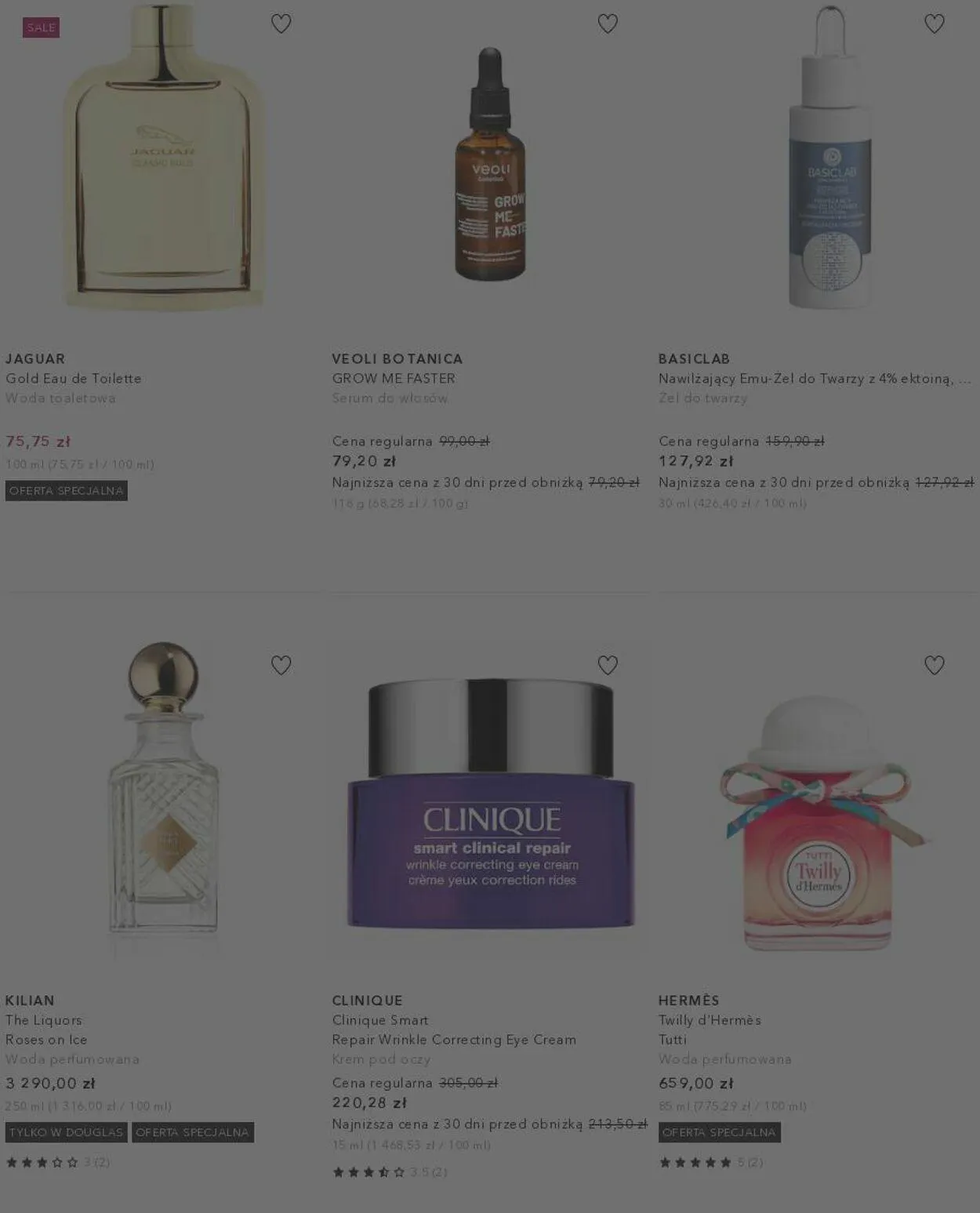Open Gold Eau de Toilette product link
Viewport: 980px width, 1213px height.
coord(74,378)
